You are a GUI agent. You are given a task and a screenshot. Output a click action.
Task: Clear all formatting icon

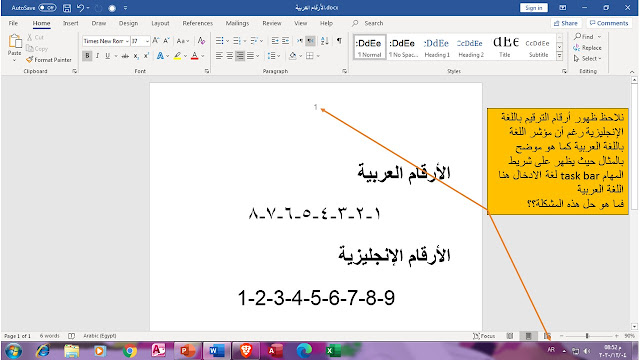point(201,41)
